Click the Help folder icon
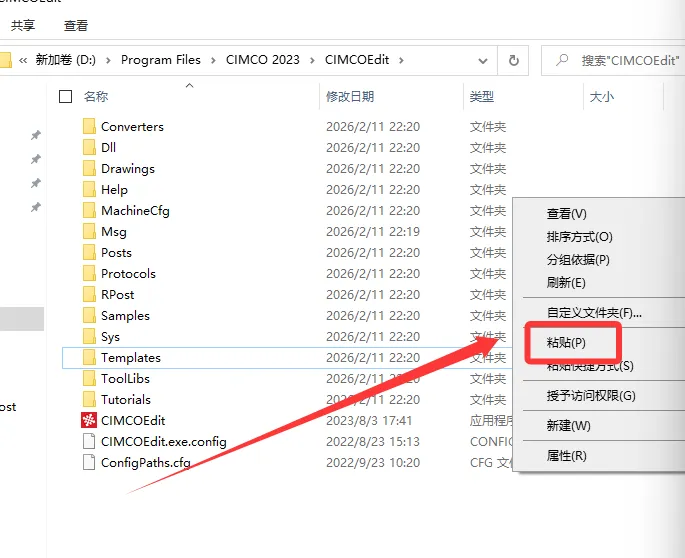685x558 pixels. (x=89, y=189)
